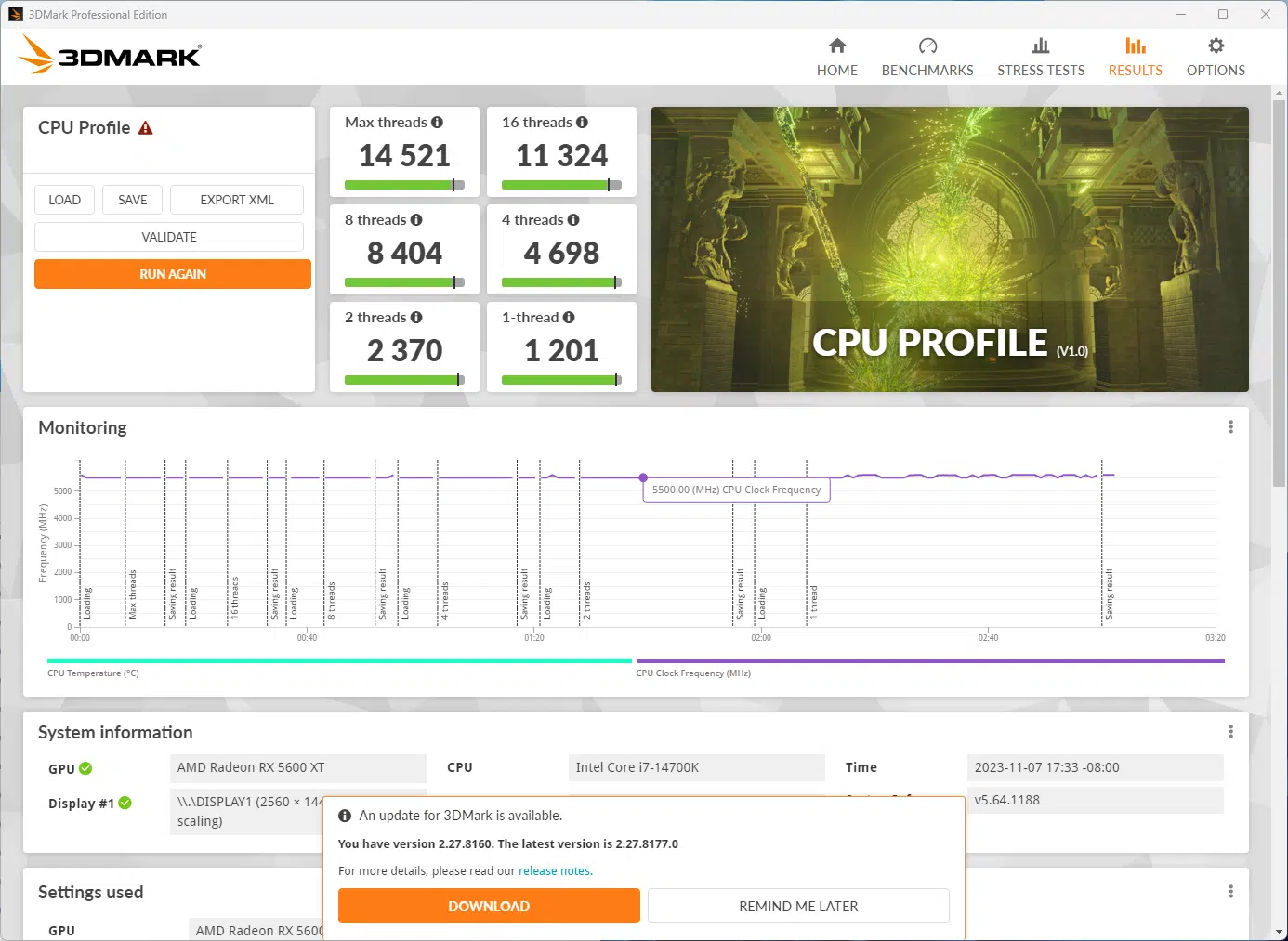The width and height of the screenshot is (1288, 941).
Task: Click info icon next to 1-thread
Action: coord(569,318)
